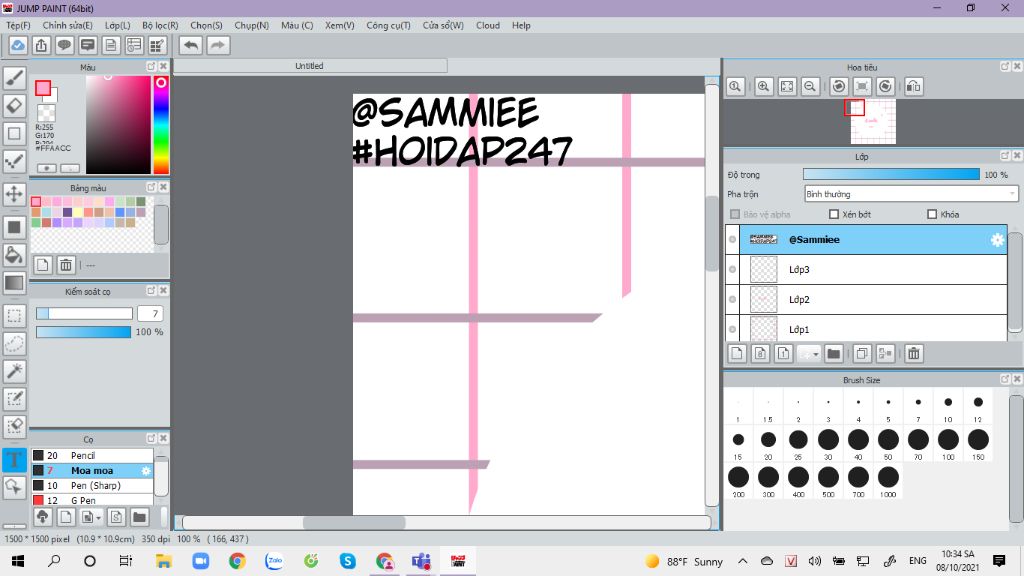The height and width of the screenshot is (576, 1024).
Task: Open the Cửa sổ(W) menu
Action: pos(443,25)
